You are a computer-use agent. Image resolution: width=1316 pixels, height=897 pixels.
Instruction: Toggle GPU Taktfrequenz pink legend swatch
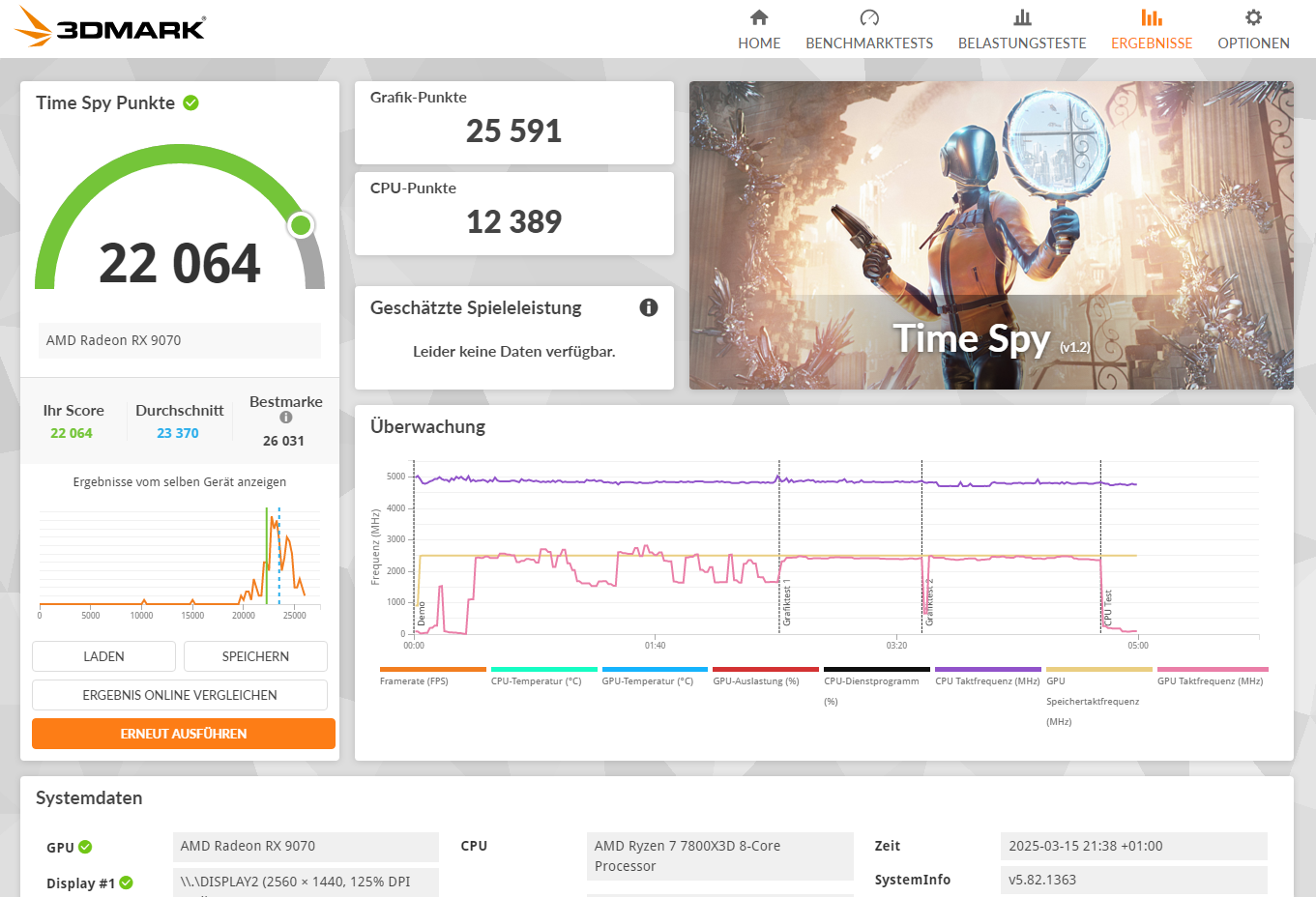pyautogui.click(x=1213, y=669)
